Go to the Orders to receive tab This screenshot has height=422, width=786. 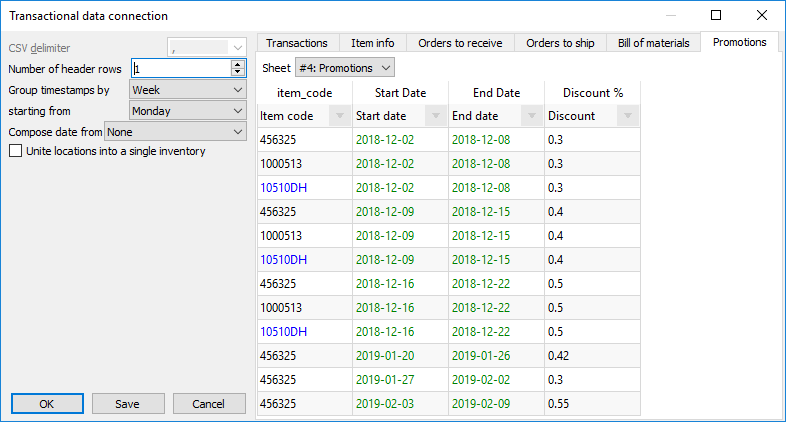460,43
